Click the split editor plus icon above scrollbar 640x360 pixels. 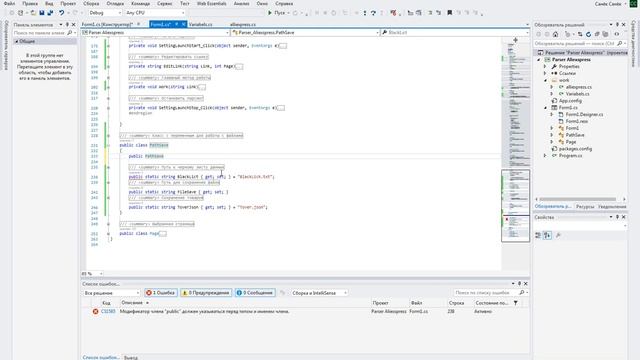(516, 40)
